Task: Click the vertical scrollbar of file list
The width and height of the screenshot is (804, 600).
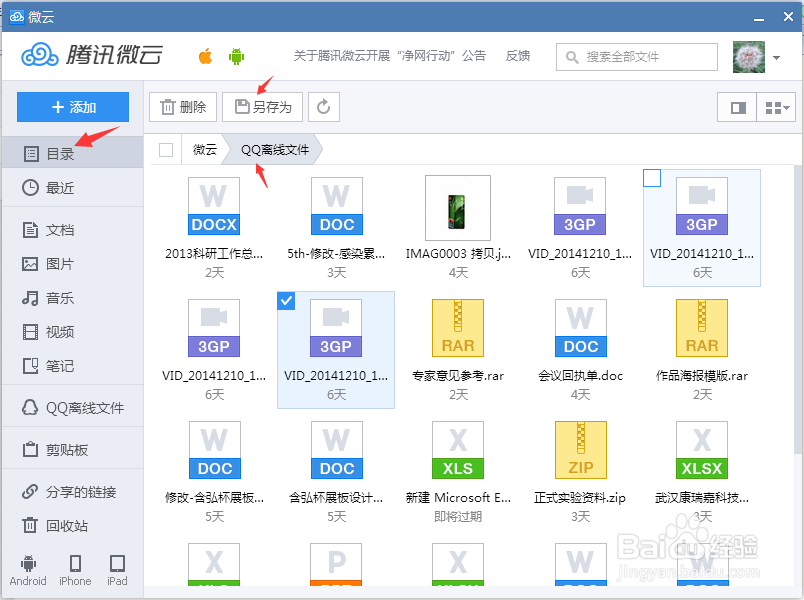Action: tap(798, 309)
